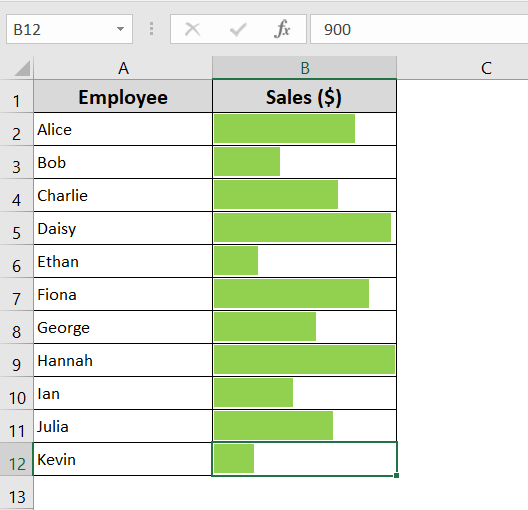Click Alice's sales data bar cell
The height and width of the screenshot is (510, 528).
[304, 129]
